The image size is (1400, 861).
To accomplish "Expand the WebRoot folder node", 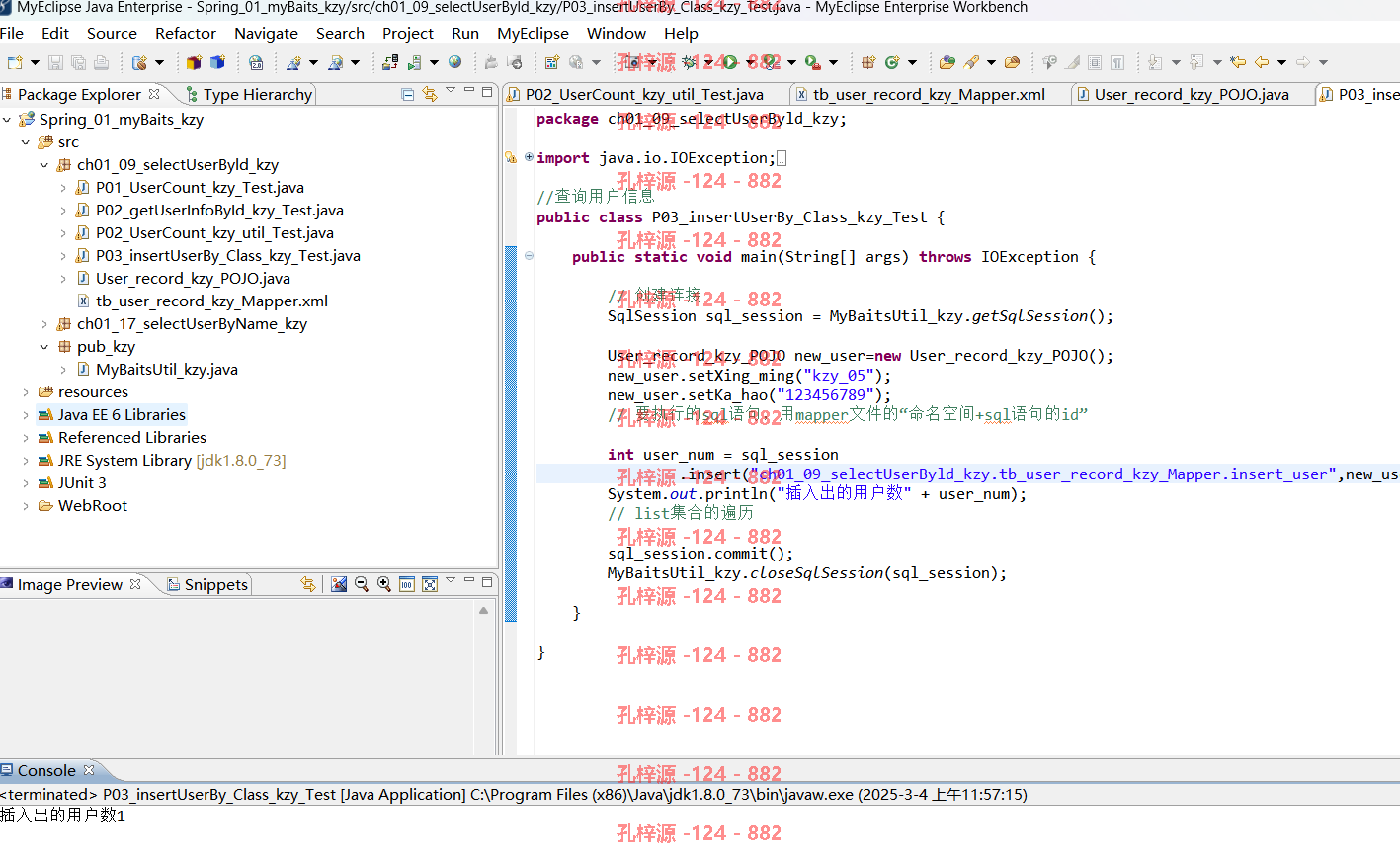I will coord(26,505).
